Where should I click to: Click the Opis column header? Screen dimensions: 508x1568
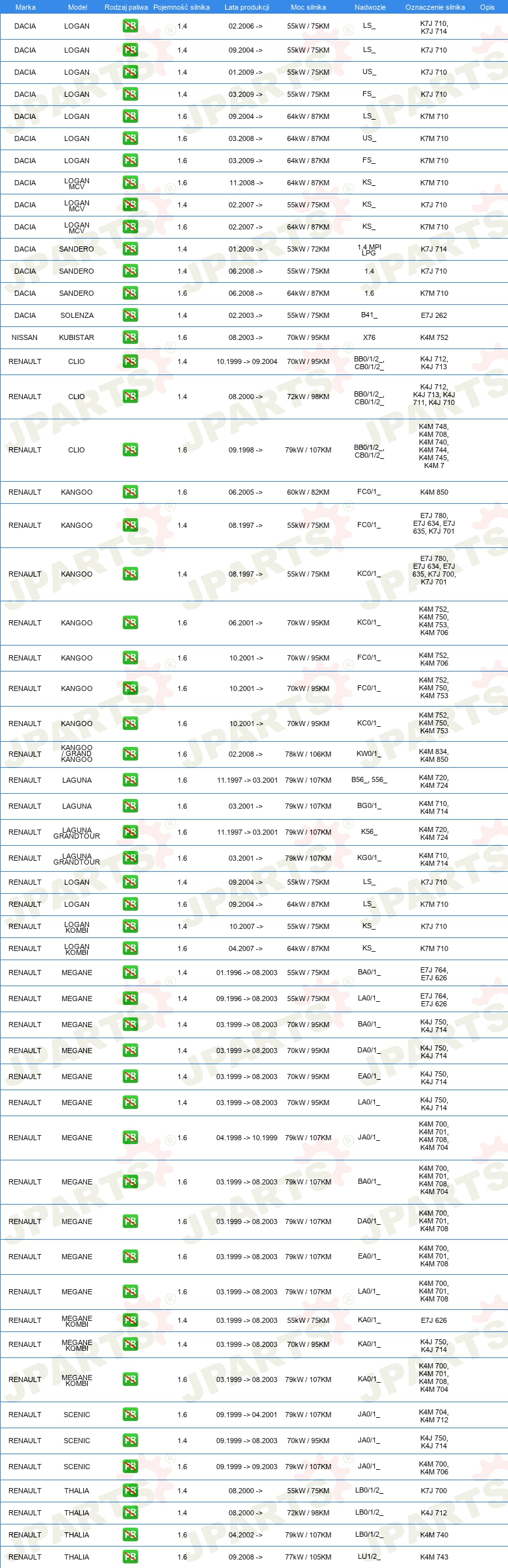point(487,7)
